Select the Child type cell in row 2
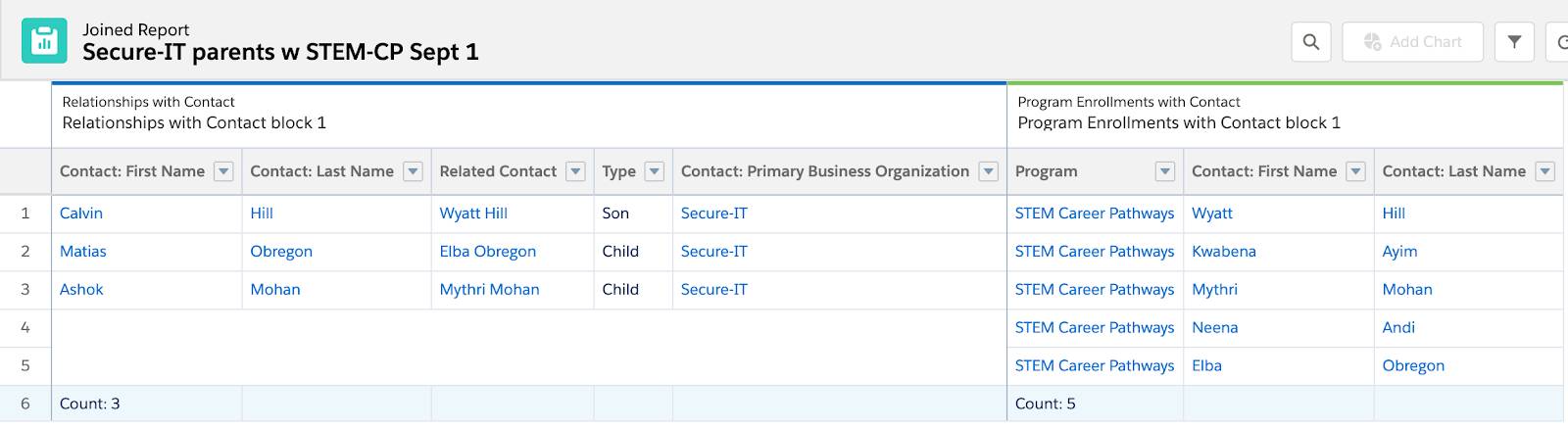The height and width of the screenshot is (428, 1568). click(x=633, y=252)
